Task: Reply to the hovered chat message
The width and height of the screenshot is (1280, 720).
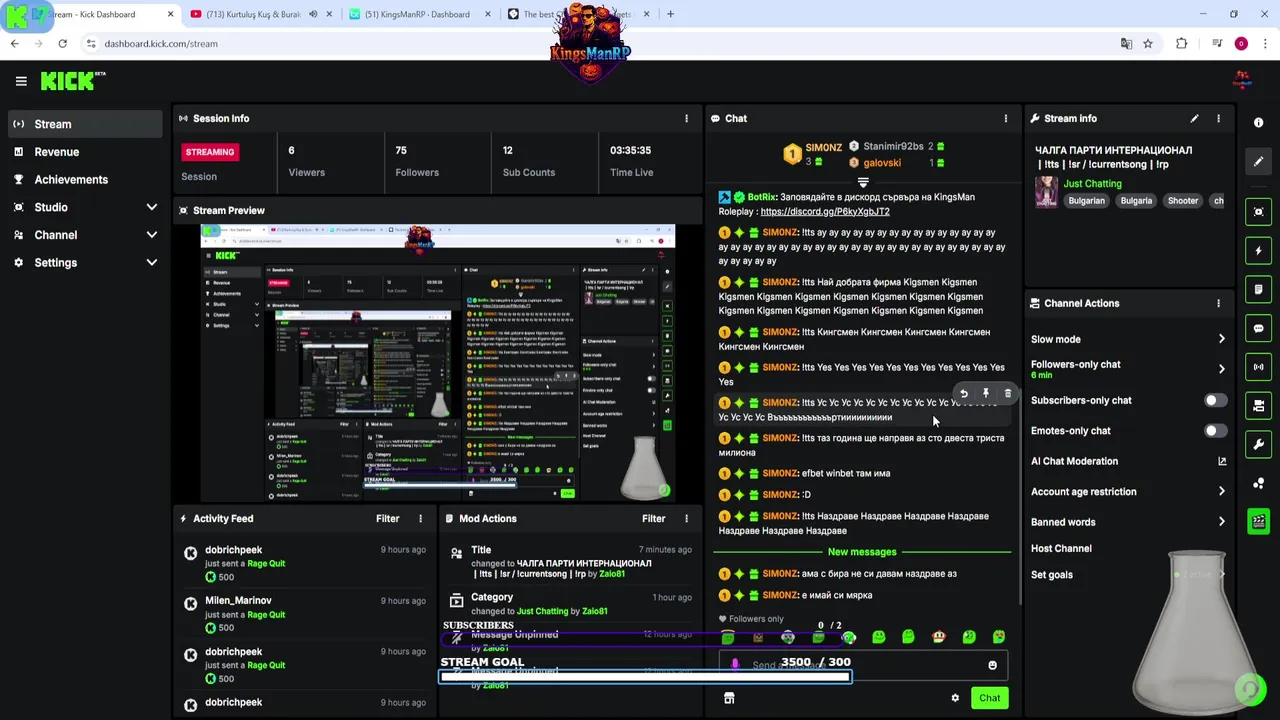Action: coord(963,394)
